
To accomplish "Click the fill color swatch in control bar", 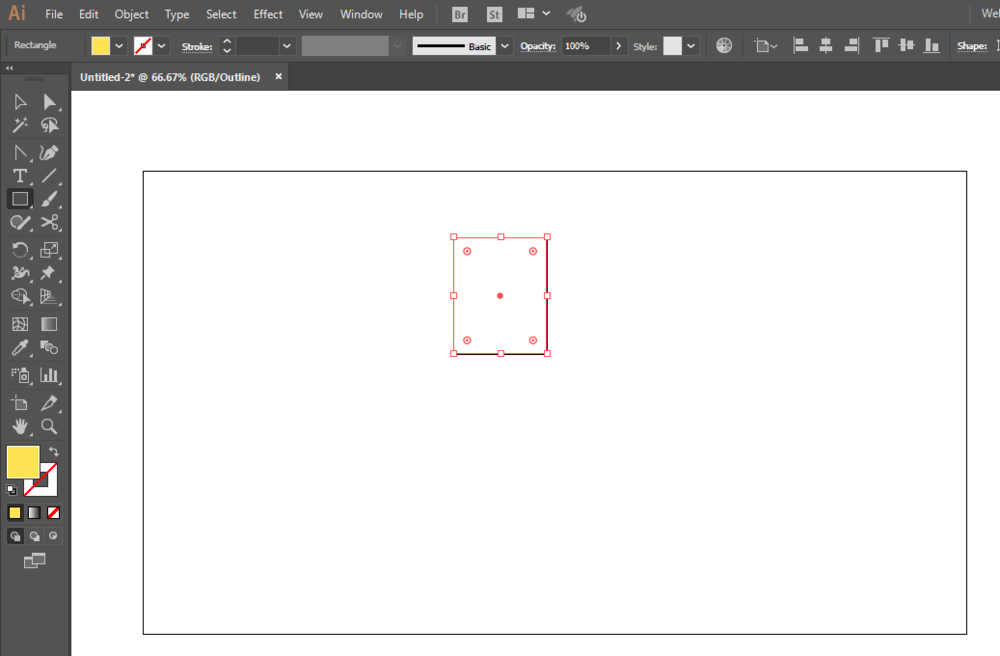I will tap(101, 46).
